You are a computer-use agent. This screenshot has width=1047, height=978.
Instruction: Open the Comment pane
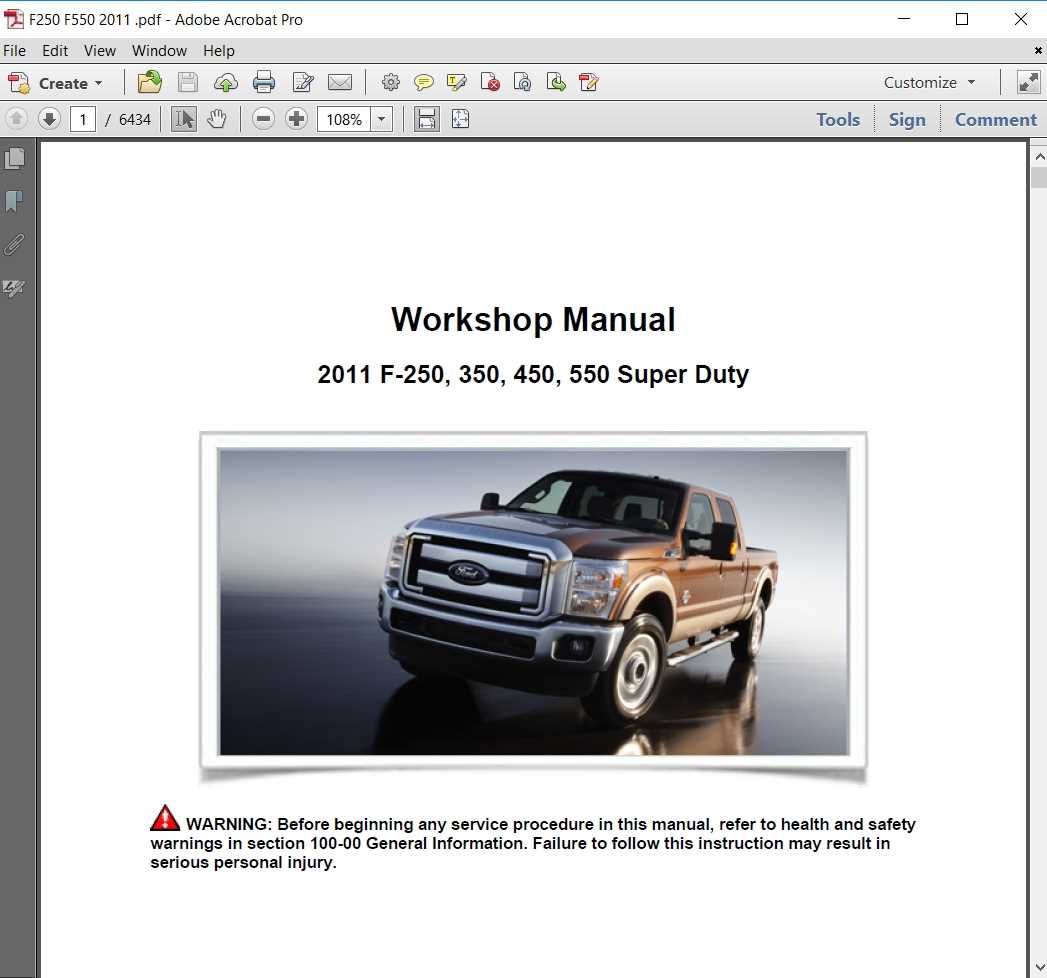pos(996,119)
